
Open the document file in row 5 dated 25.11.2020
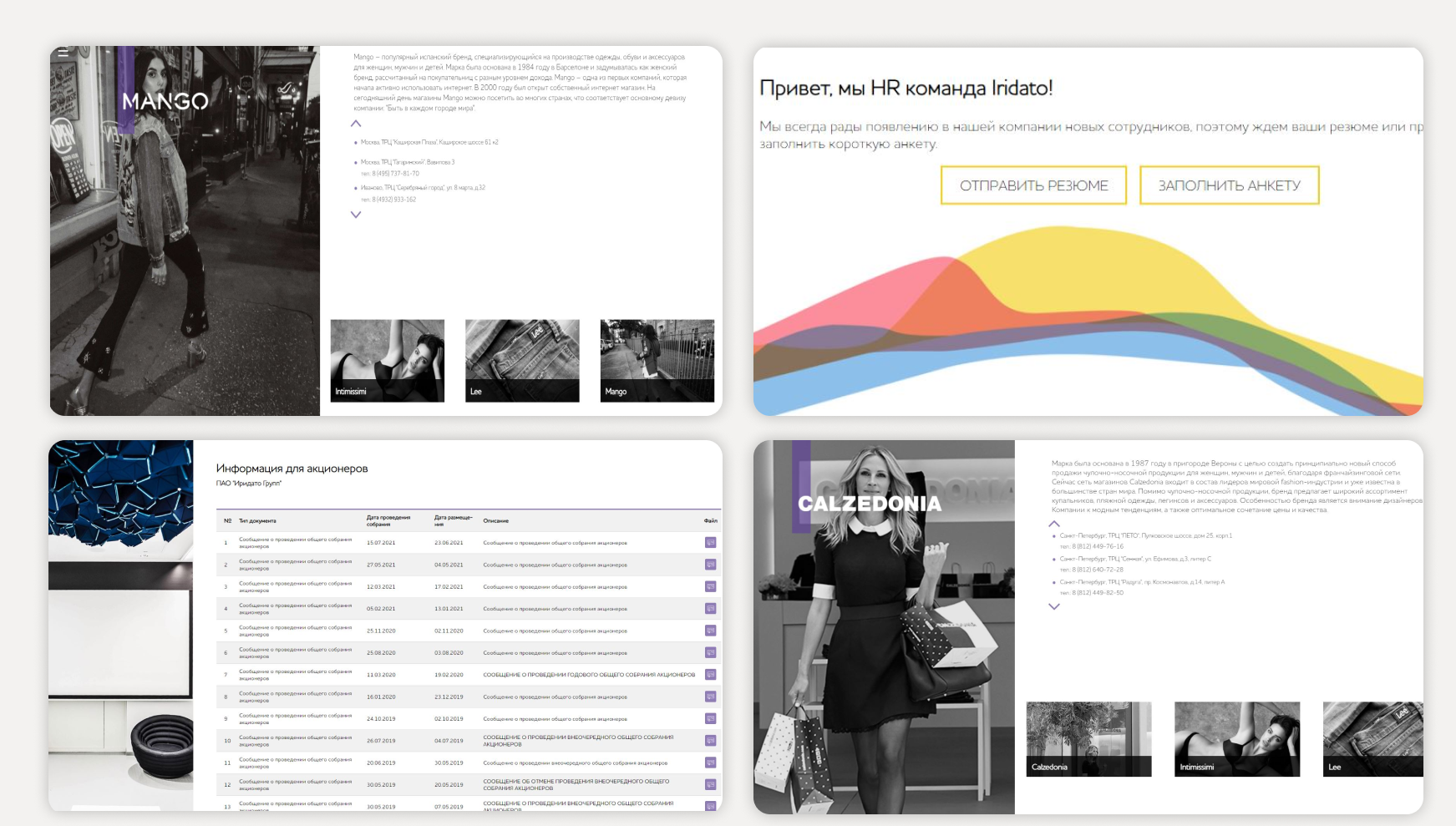coord(710,631)
